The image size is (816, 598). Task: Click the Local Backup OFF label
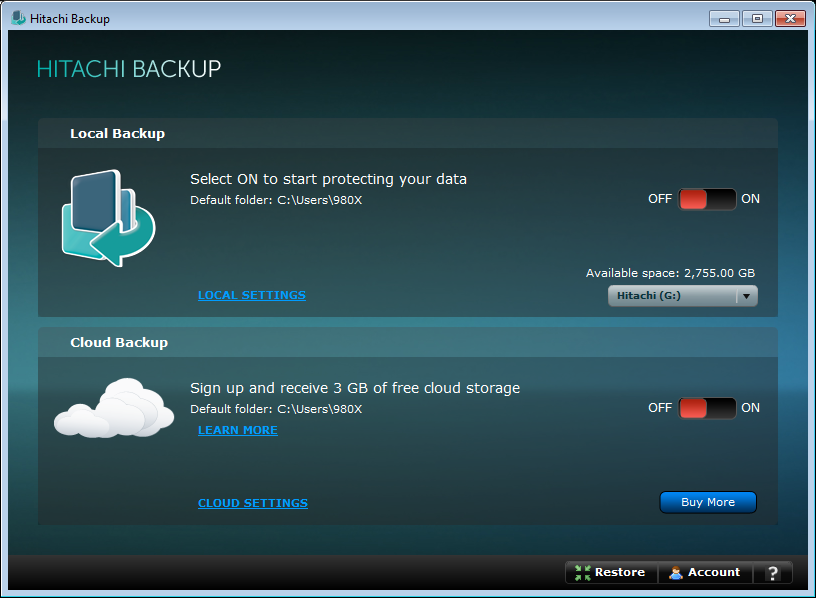point(660,199)
